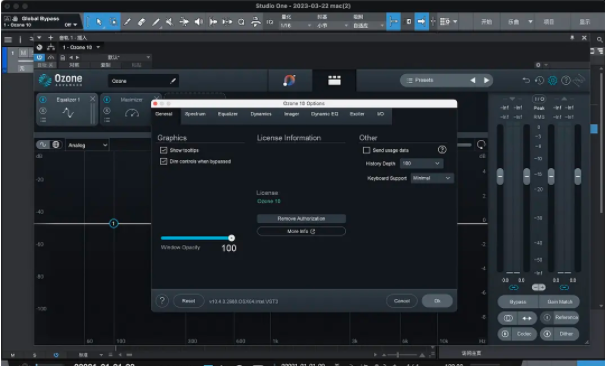
Task: Click OK in Ozone Options dialog
Action: (x=437, y=301)
